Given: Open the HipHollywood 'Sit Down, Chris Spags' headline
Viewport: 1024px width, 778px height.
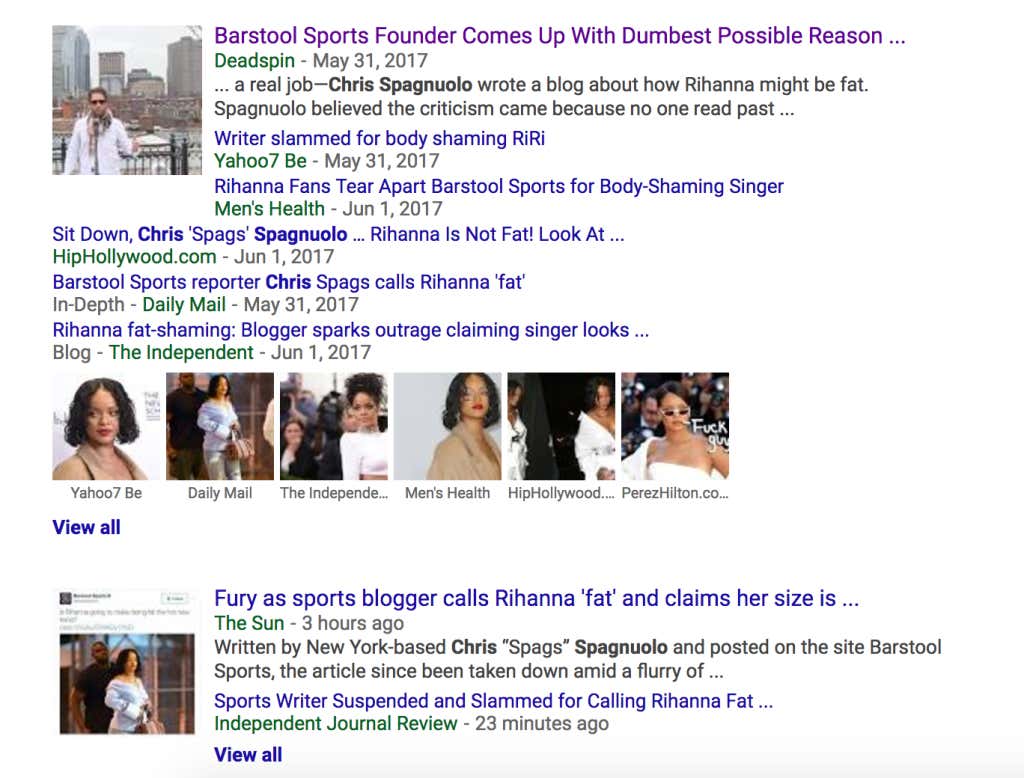Looking at the screenshot, I should point(338,234).
